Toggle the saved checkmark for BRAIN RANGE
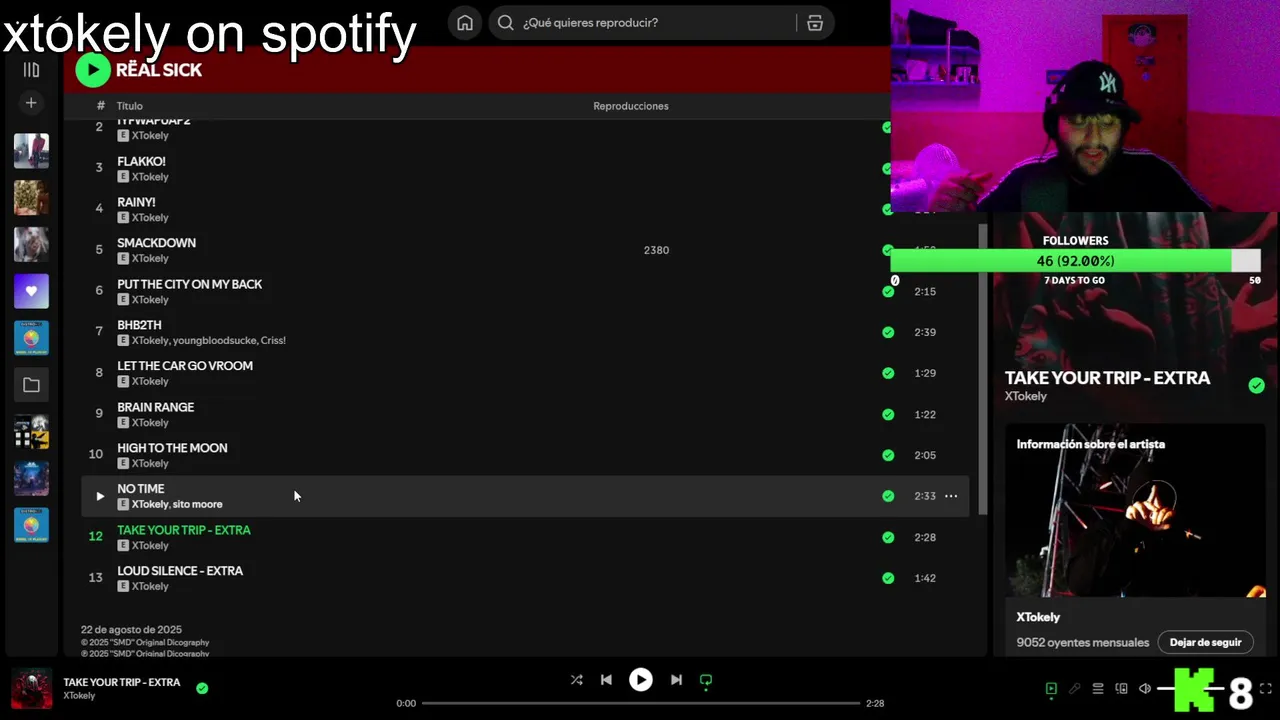1280x720 pixels. tap(888, 414)
